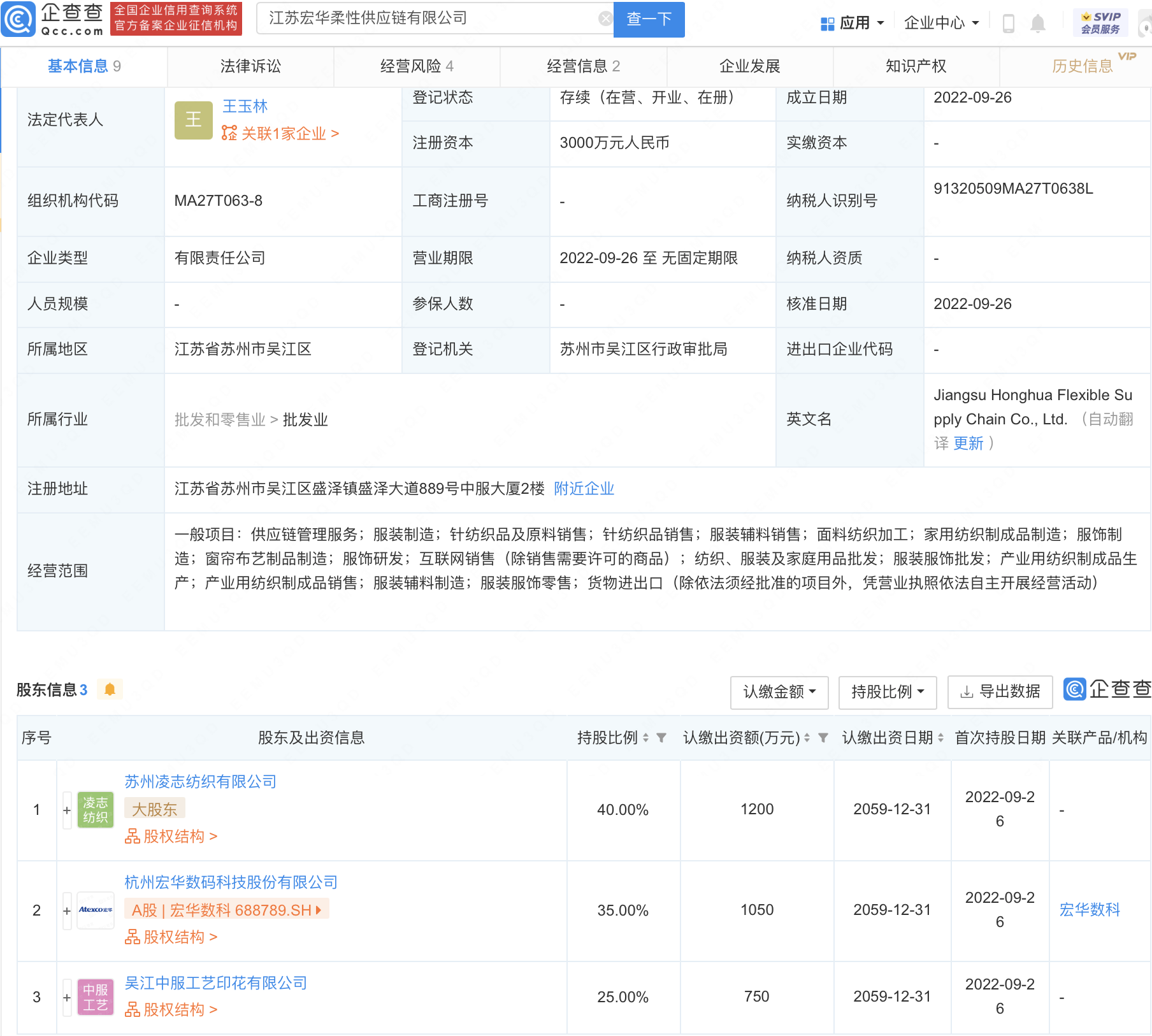The image size is (1152, 1036).
Task: Click the 王 avatar of legal representative
Action: coord(193,120)
